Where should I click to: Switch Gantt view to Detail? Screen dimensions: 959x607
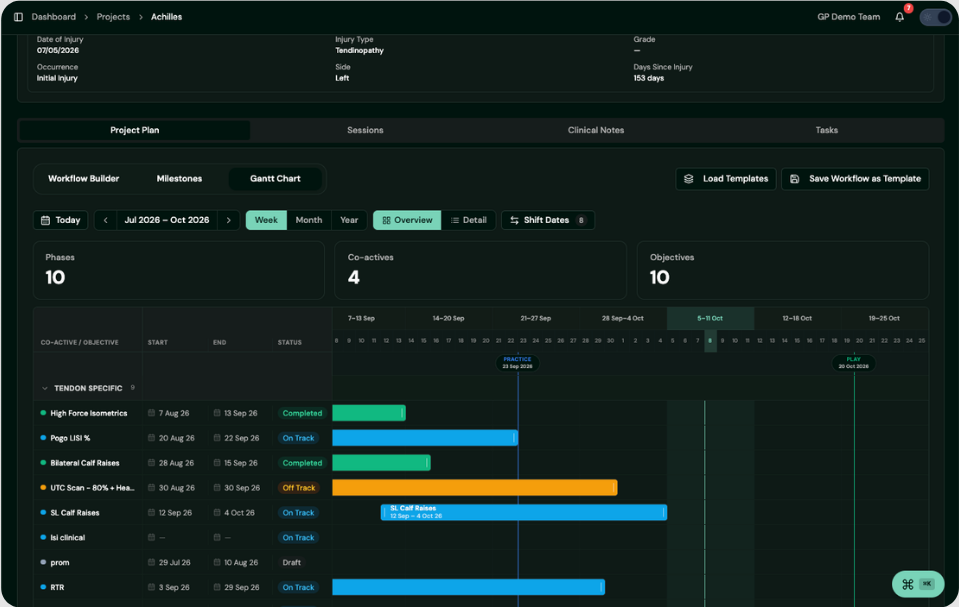click(x=468, y=220)
